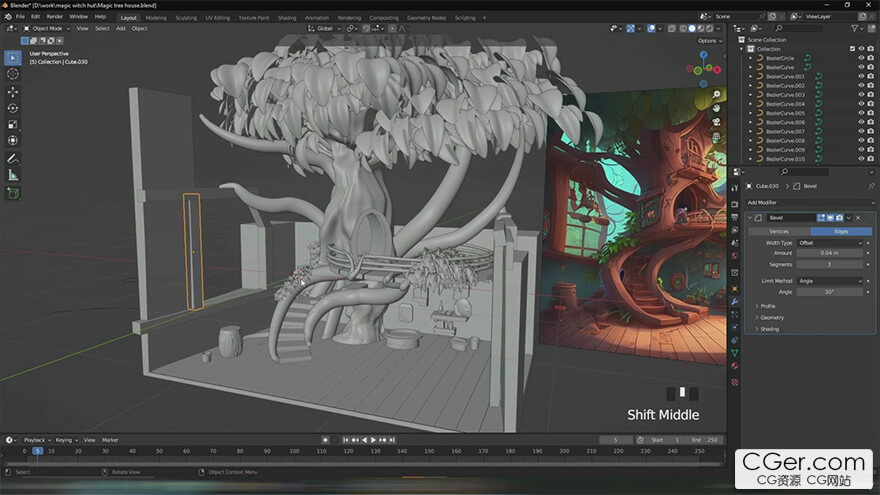Screen dimensions: 880x495
Task: Uncheck the Collection exclude checkbox
Action: tap(852, 49)
